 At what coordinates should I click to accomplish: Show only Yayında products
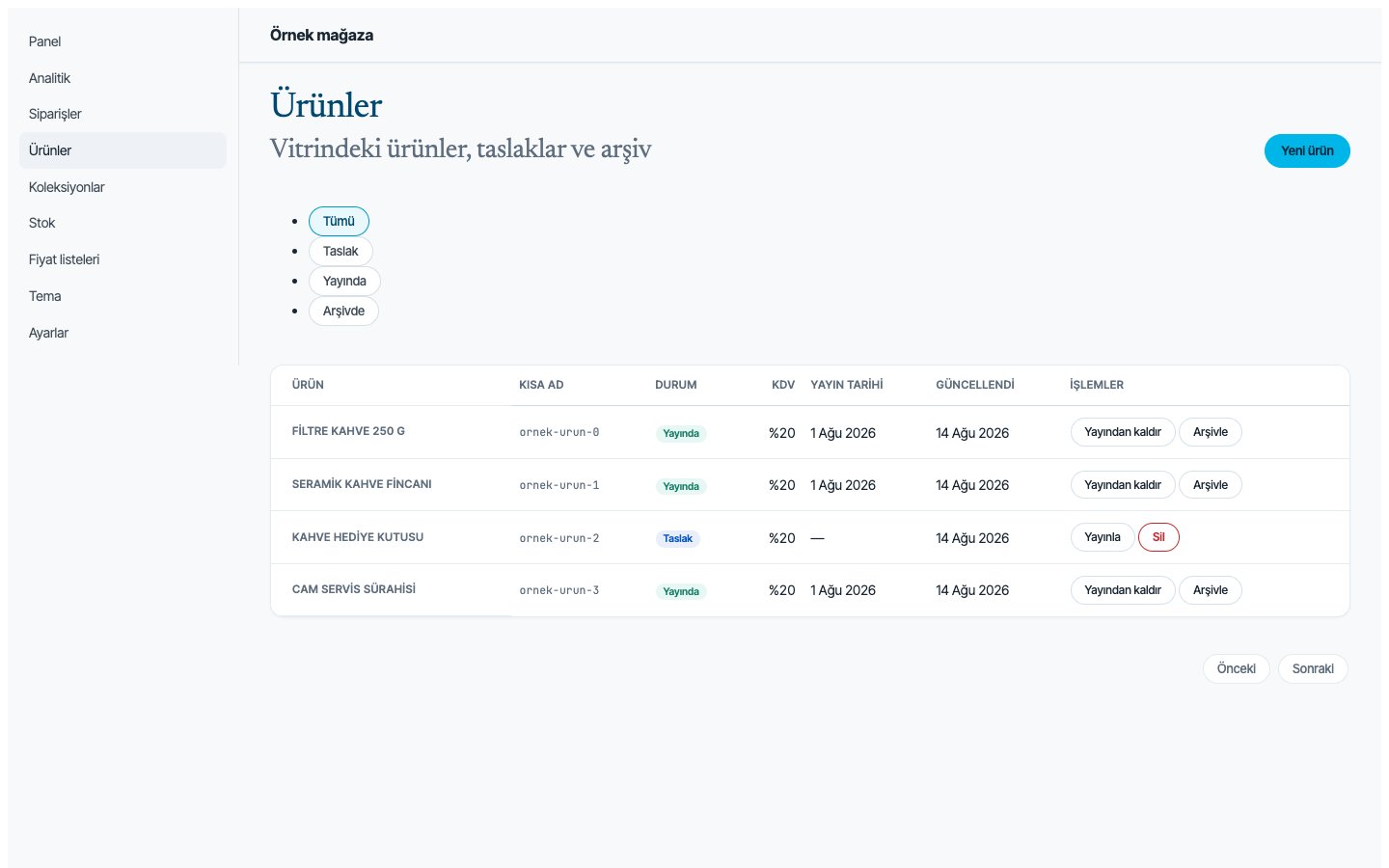tap(344, 281)
